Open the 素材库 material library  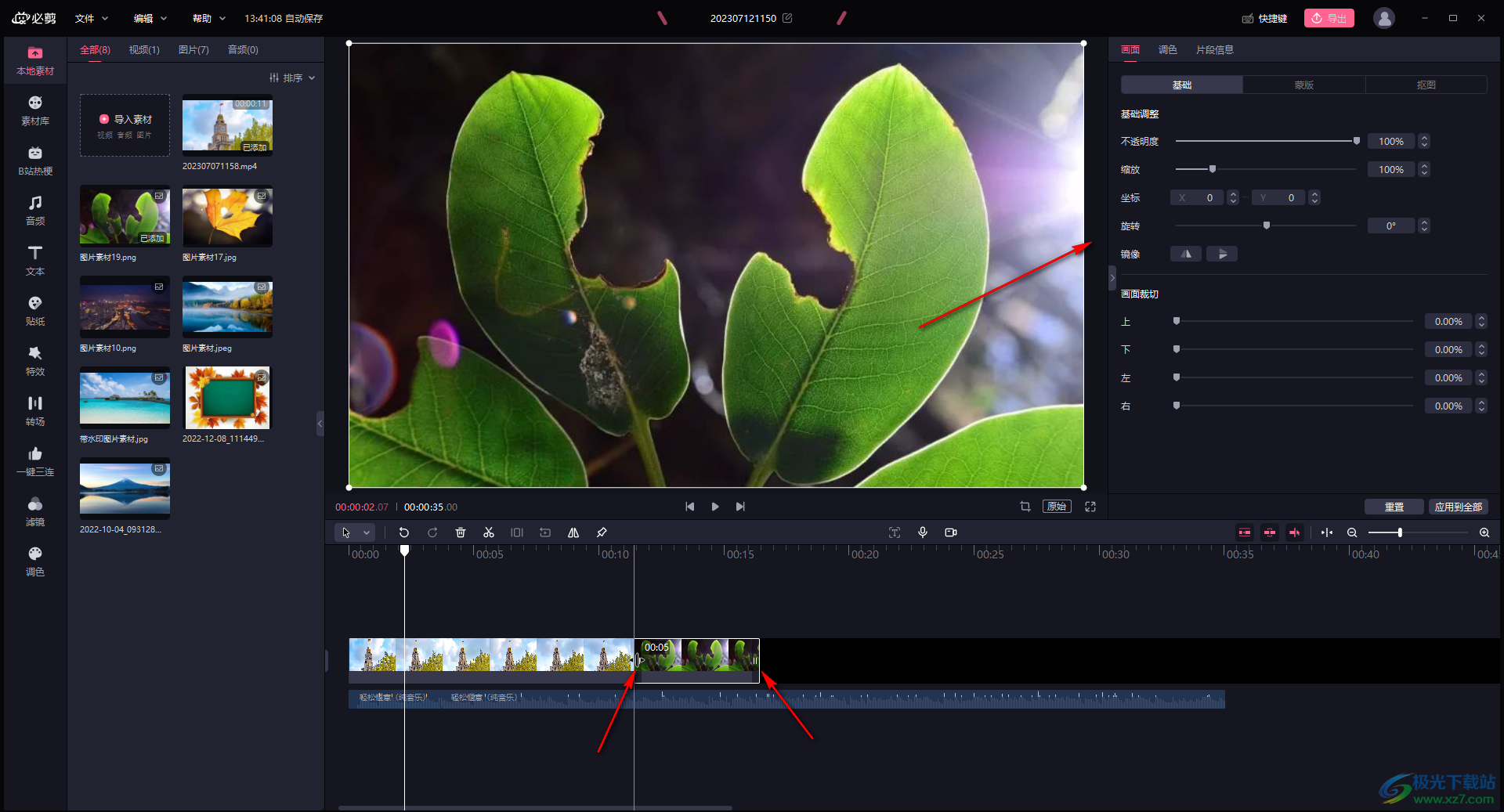[35, 111]
